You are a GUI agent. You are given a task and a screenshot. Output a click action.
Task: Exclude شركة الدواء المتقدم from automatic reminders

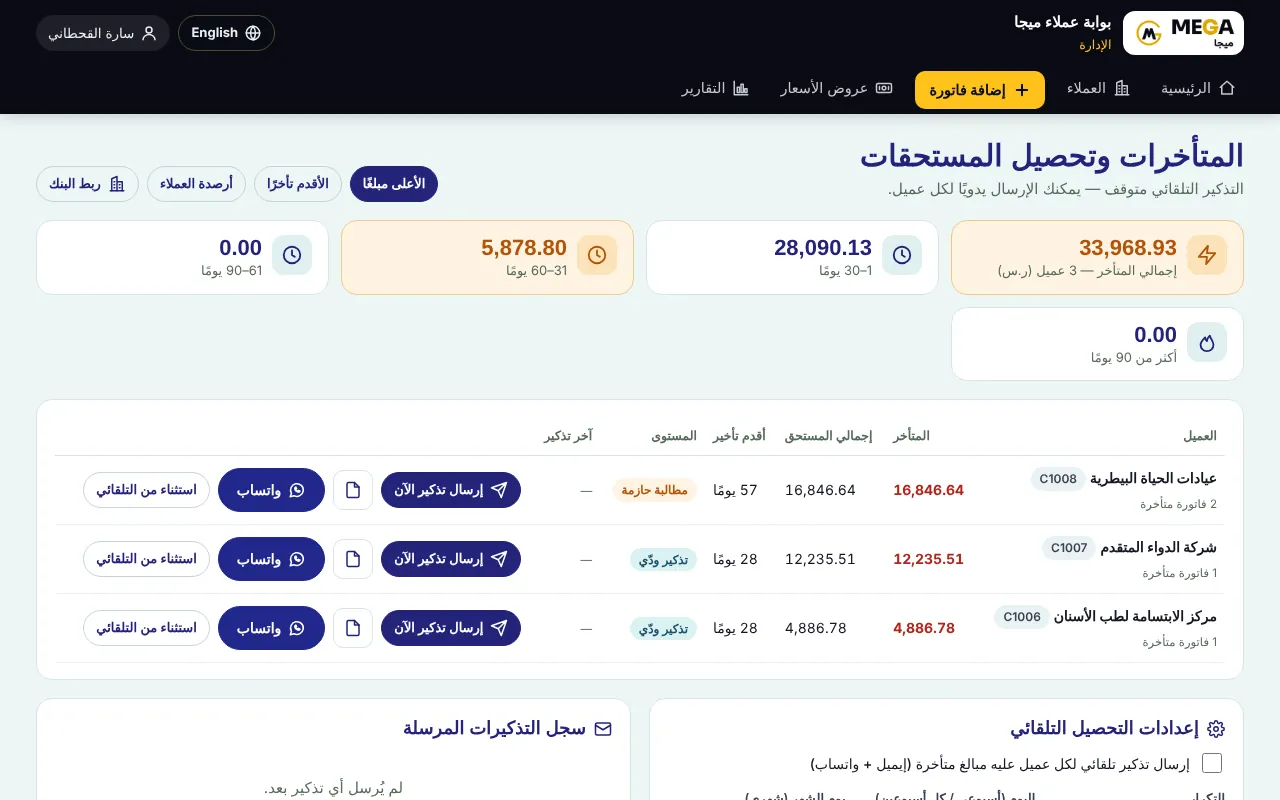click(x=146, y=559)
